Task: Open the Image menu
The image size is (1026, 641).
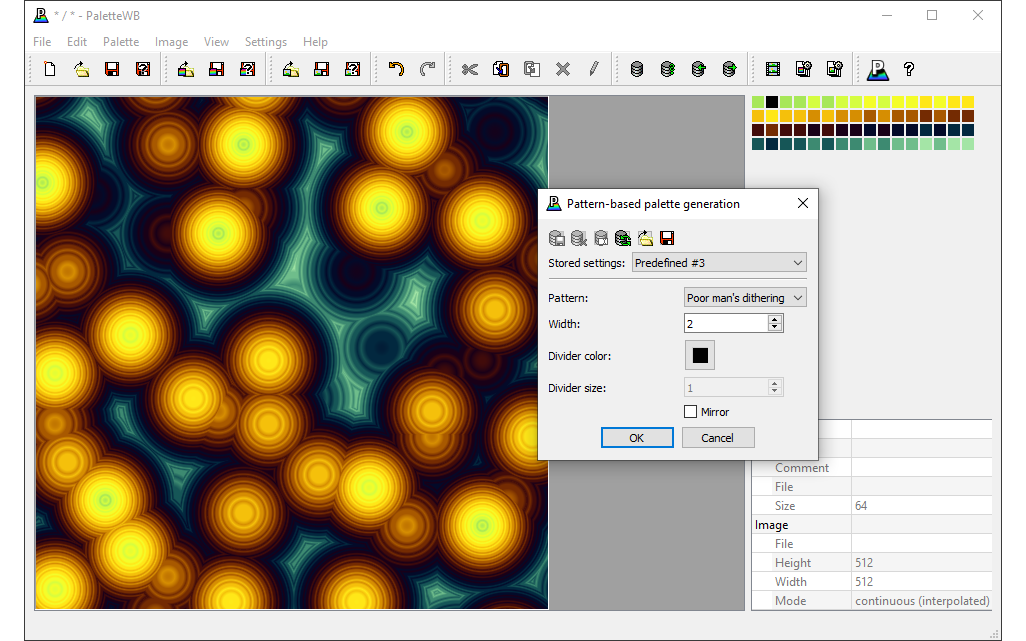Action: point(171,42)
